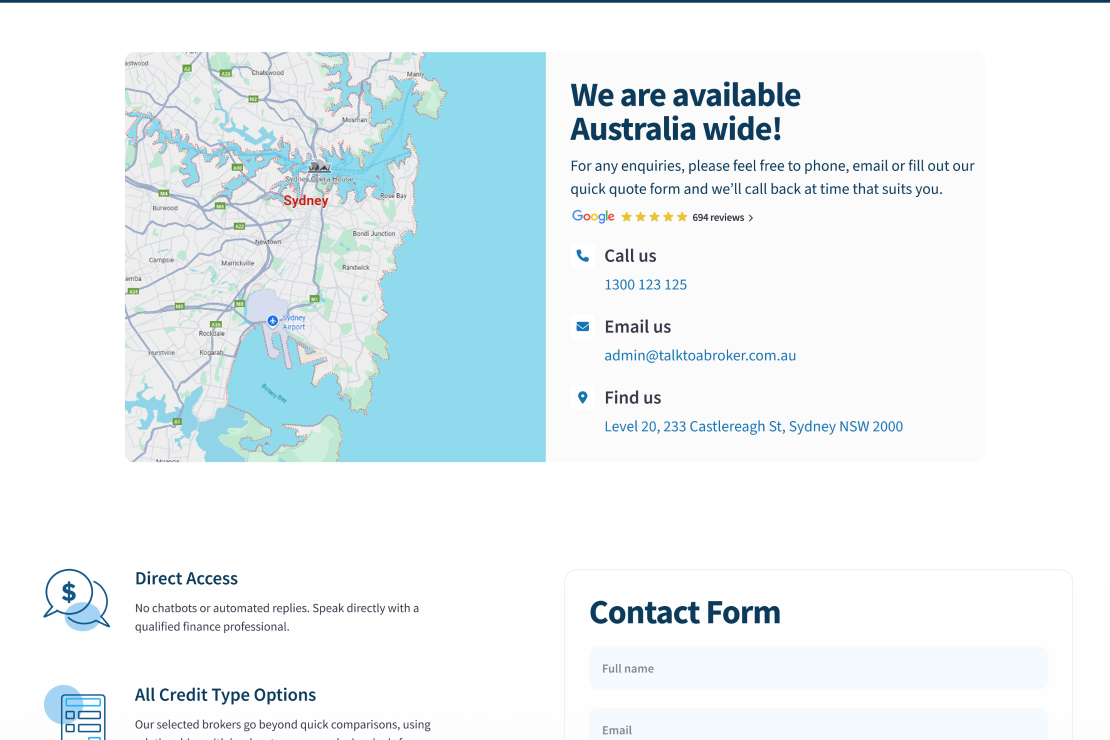
Task: Click the red Sydney label on the map
Action: click(306, 200)
